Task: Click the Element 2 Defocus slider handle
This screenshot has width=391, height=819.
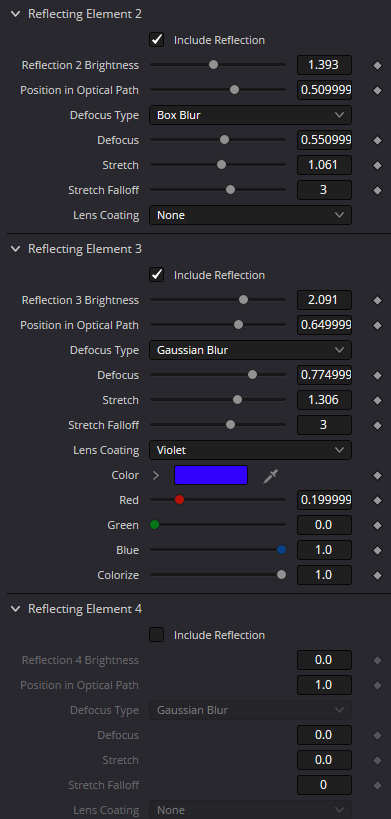Action: [x=224, y=139]
